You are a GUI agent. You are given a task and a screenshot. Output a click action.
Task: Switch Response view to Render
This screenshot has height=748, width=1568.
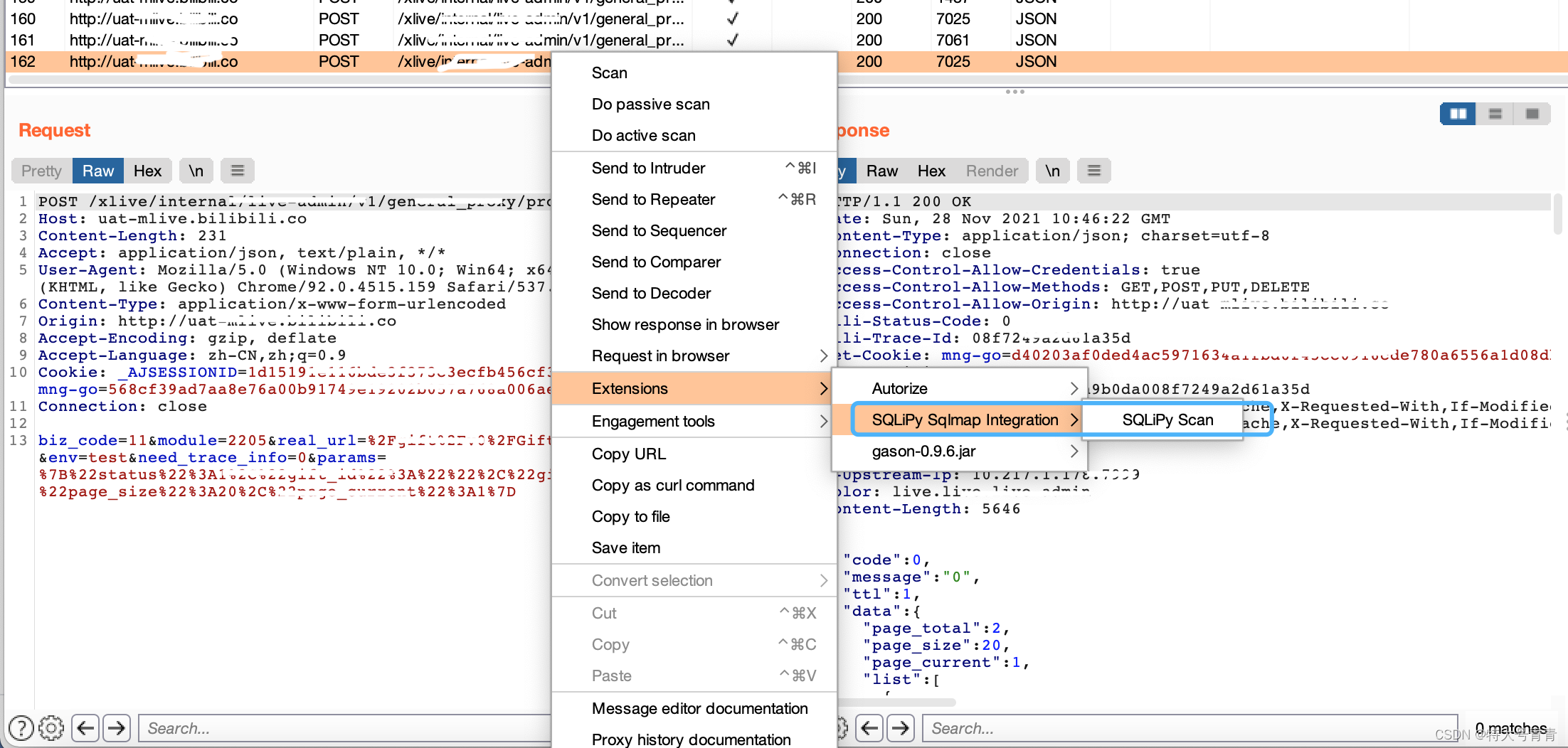pyautogui.click(x=992, y=171)
